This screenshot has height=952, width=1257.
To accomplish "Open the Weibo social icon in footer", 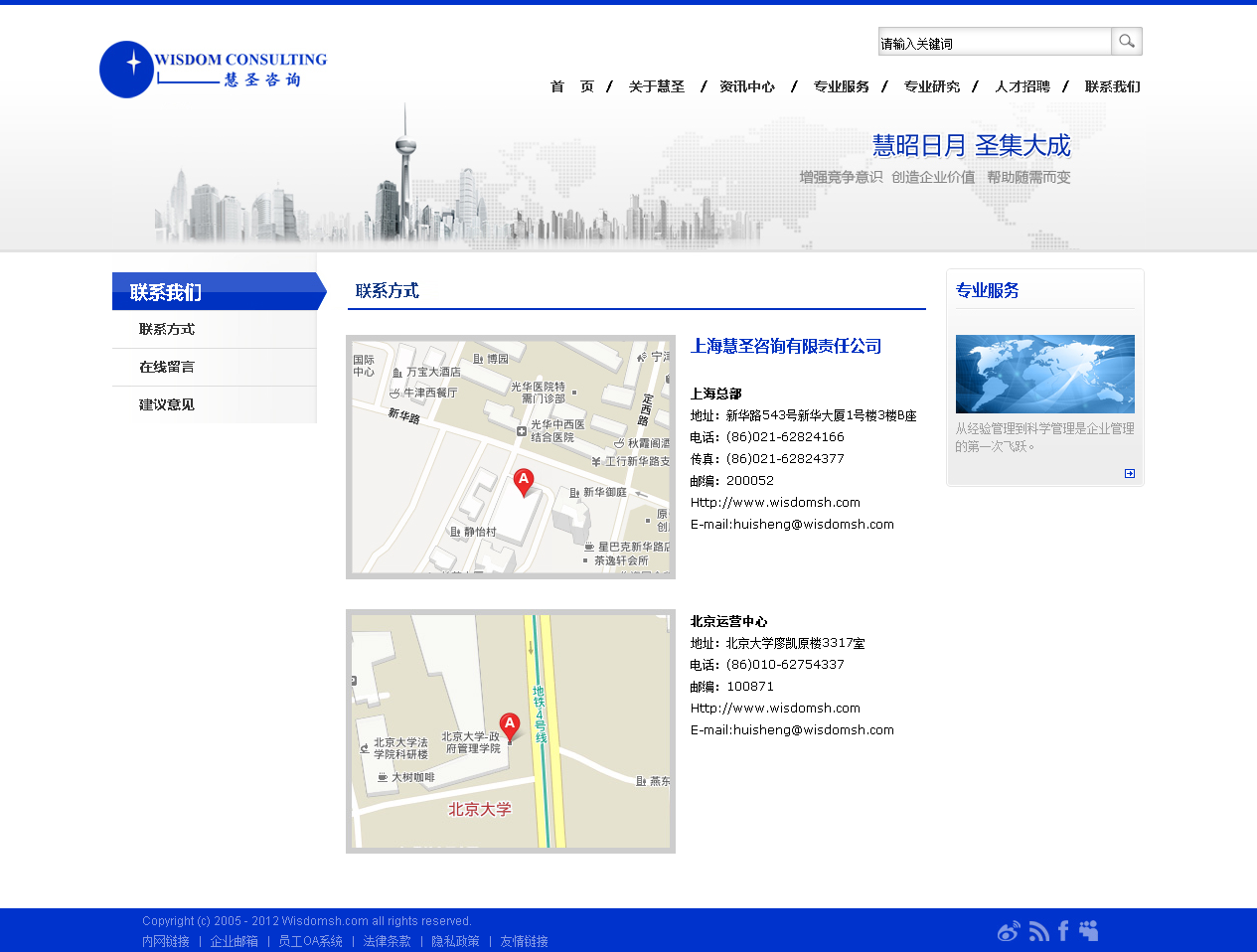I will [x=1009, y=931].
